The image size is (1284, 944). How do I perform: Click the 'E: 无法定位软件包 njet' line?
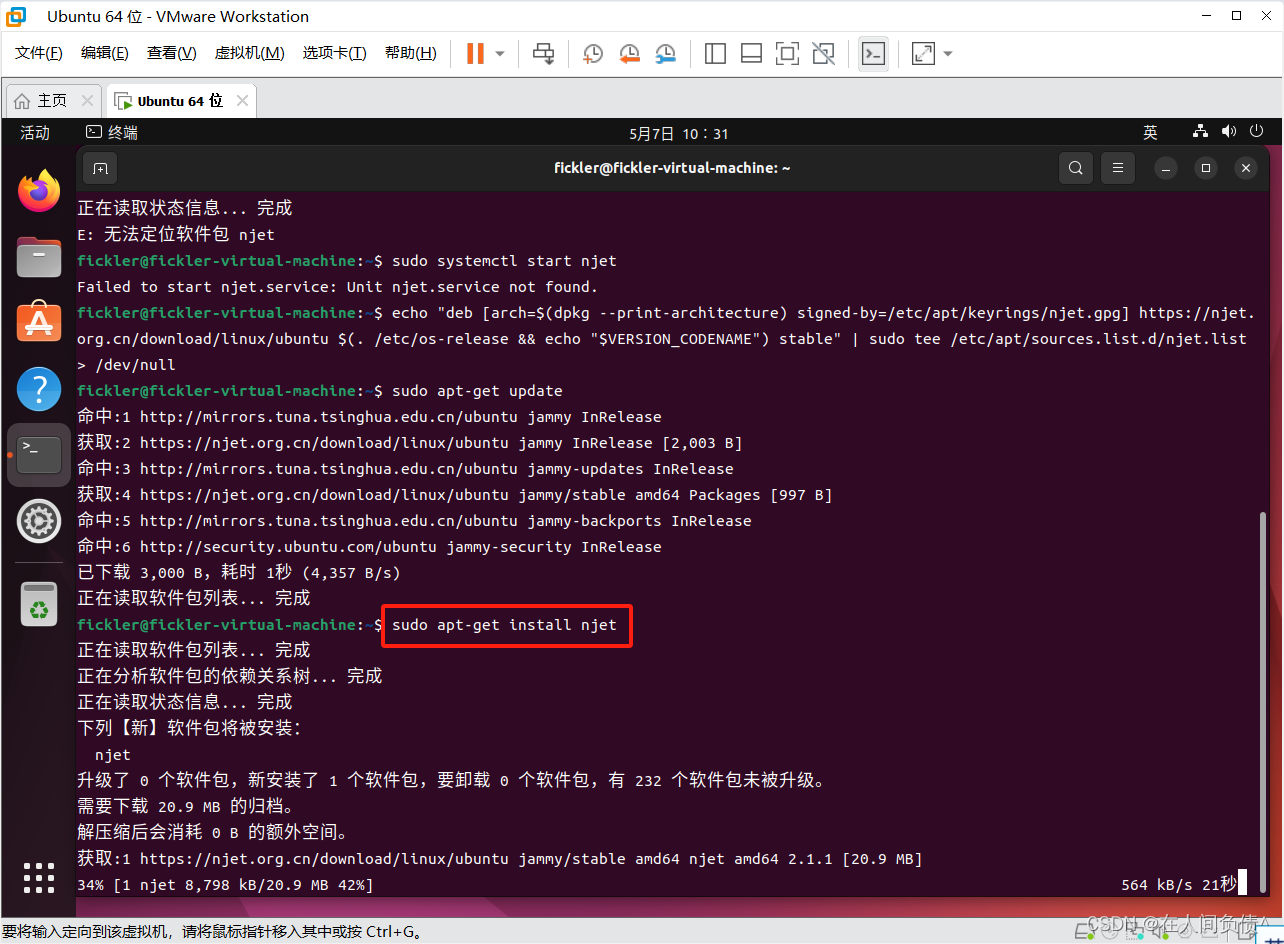176,235
